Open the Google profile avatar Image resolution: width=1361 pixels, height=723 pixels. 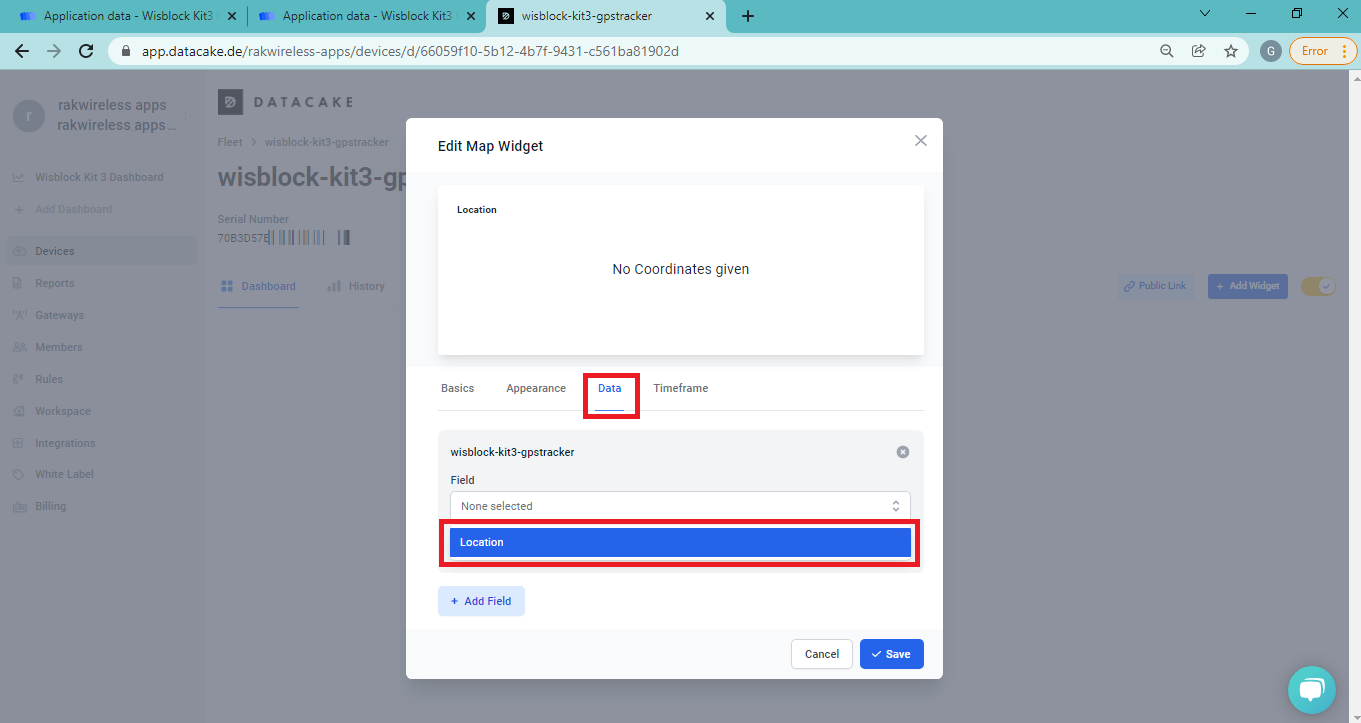1270,51
